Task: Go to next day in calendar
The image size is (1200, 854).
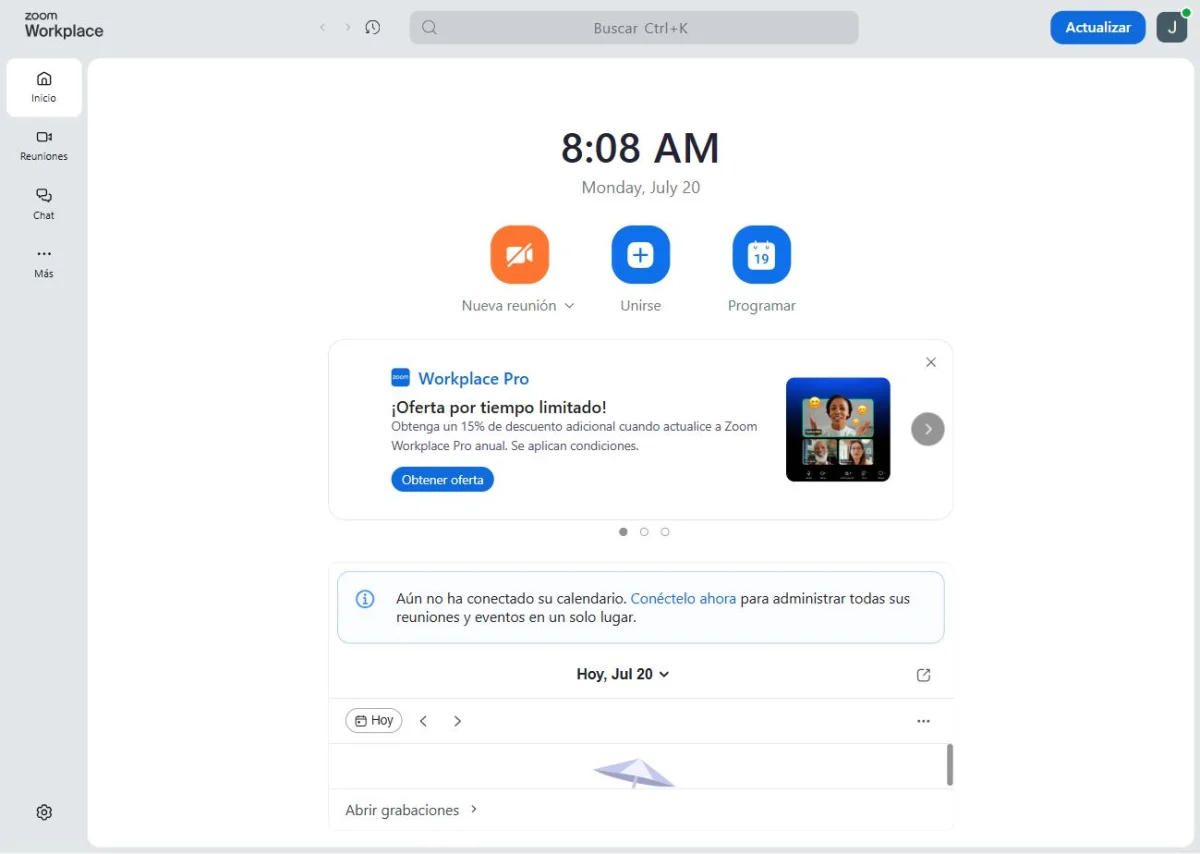Action: pyautogui.click(x=457, y=721)
